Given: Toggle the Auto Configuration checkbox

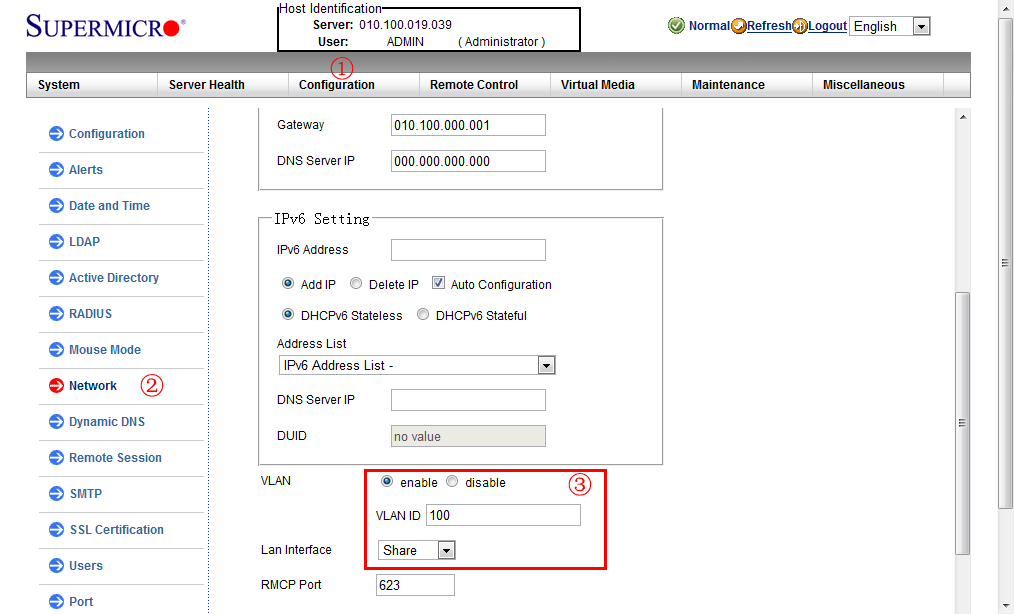Looking at the screenshot, I should click(x=438, y=283).
